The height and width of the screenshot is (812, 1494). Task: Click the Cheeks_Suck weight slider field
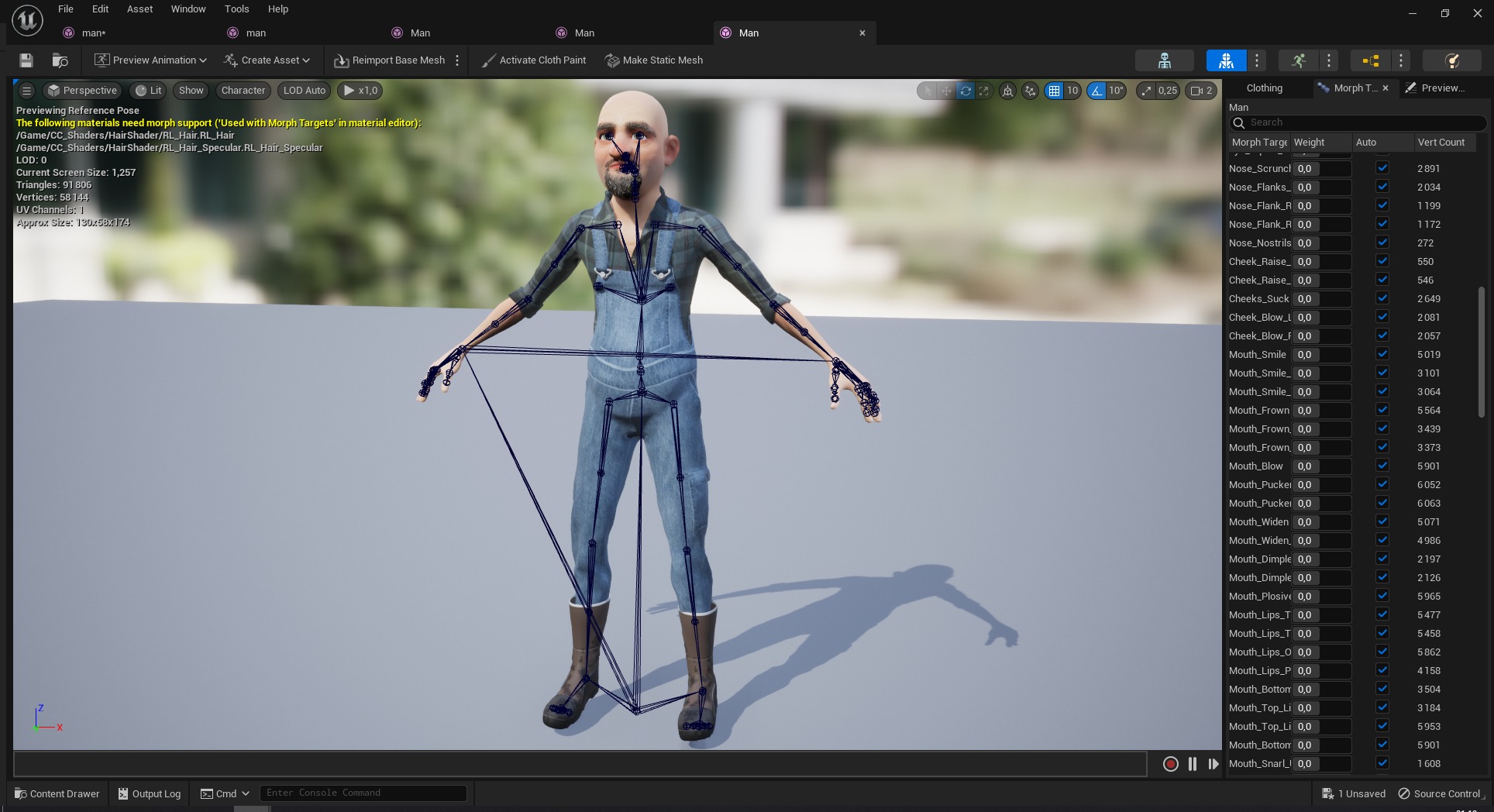pos(1322,299)
